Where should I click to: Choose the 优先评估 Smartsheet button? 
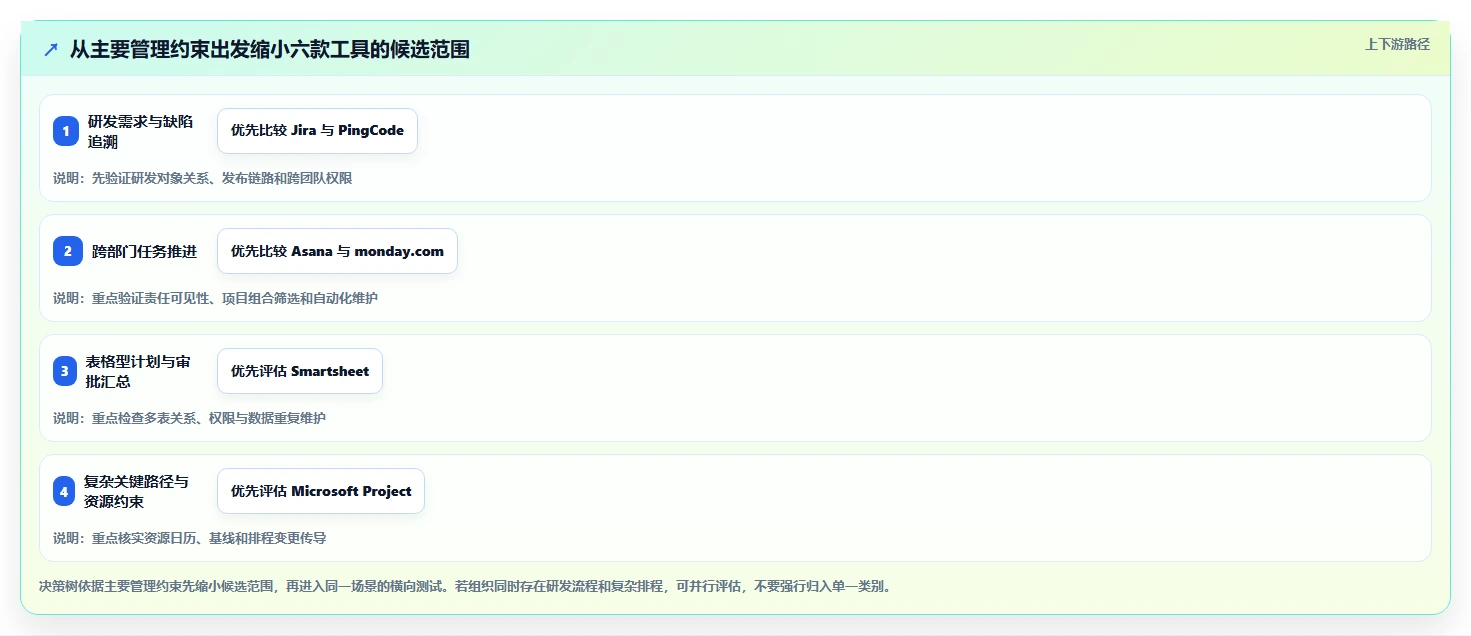pyautogui.click(x=300, y=371)
